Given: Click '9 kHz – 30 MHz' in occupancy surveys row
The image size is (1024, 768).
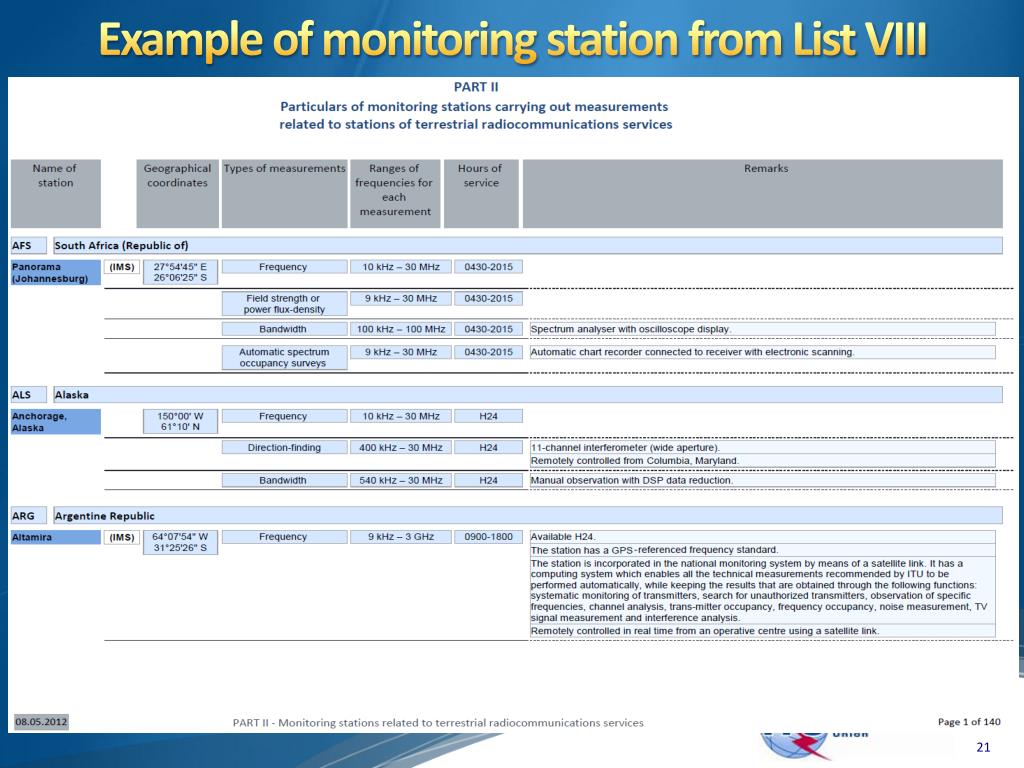Looking at the screenshot, I should pyautogui.click(x=401, y=352).
